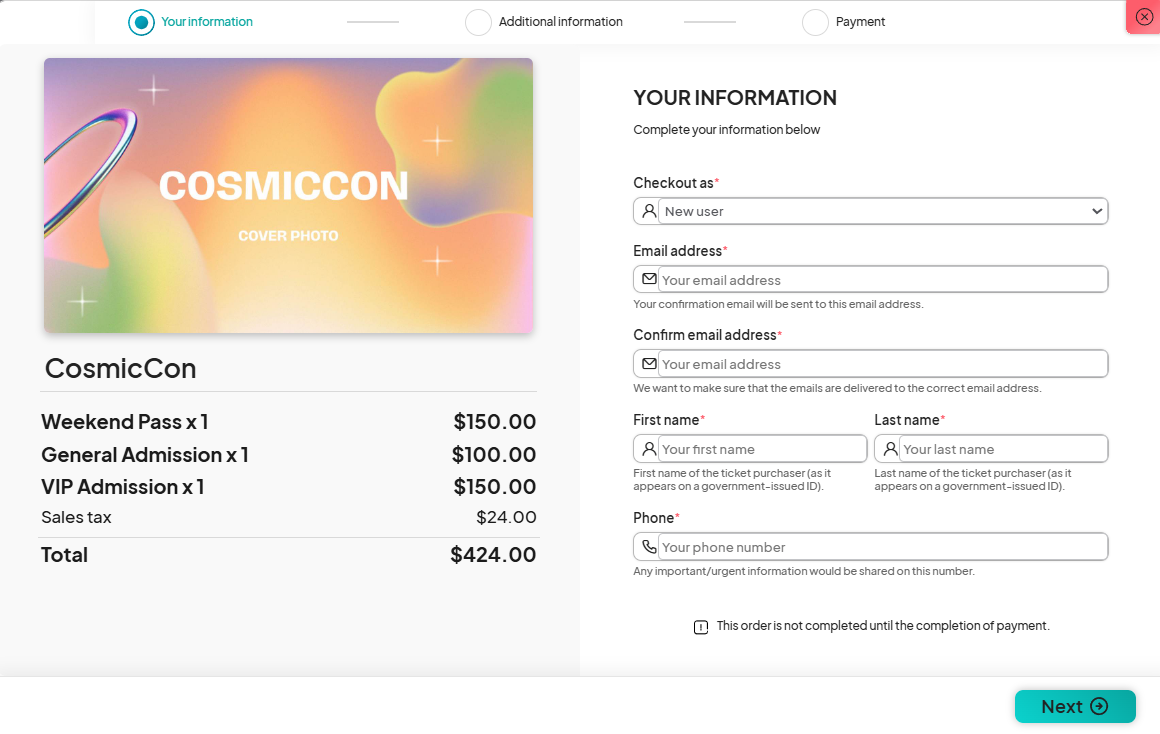Click the envelope icon in the email address field
Image resolution: width=1160 pixels, height=734 pixels.
click(648, 278)
